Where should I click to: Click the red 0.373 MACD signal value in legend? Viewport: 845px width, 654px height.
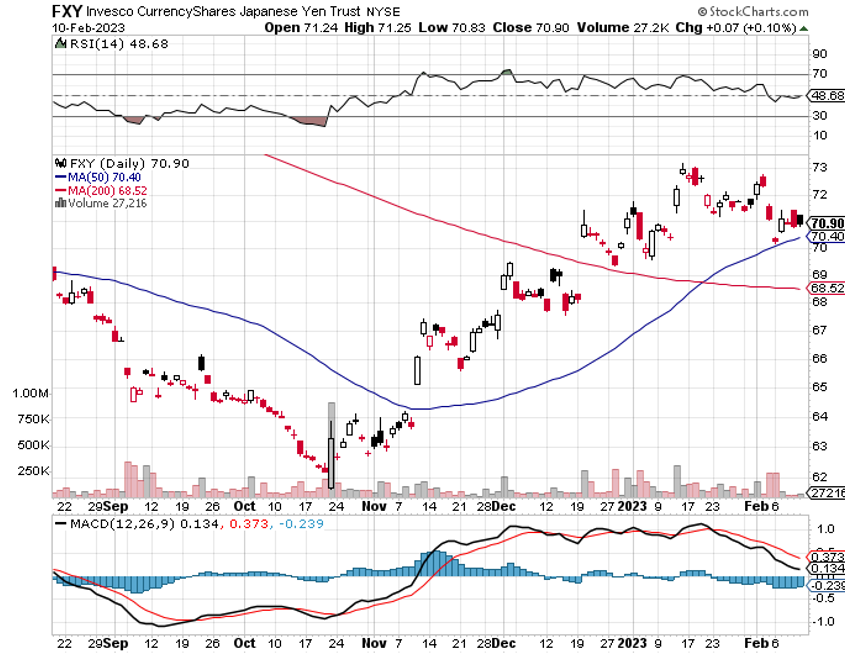pyautogui.click(x=248, y=524)
